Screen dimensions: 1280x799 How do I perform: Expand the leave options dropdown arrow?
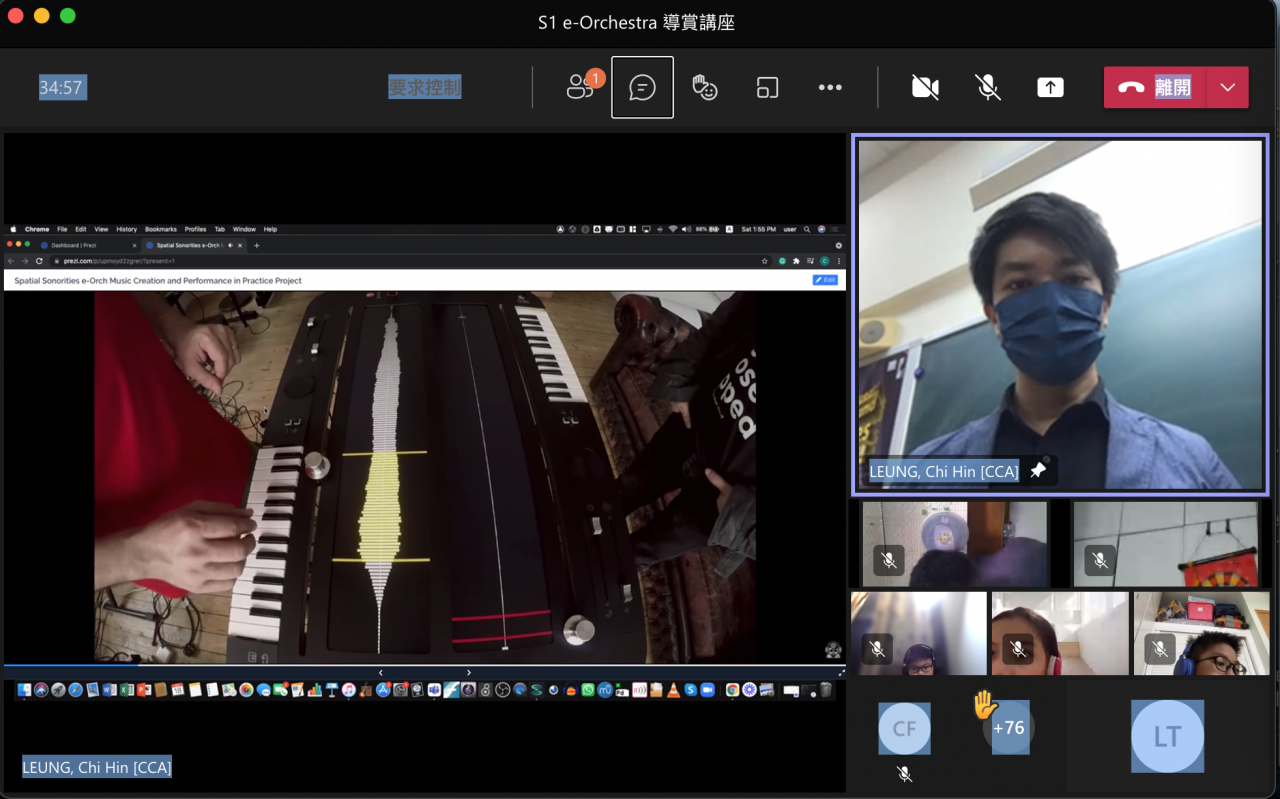pyautogui.click(x=1228, y=88)
